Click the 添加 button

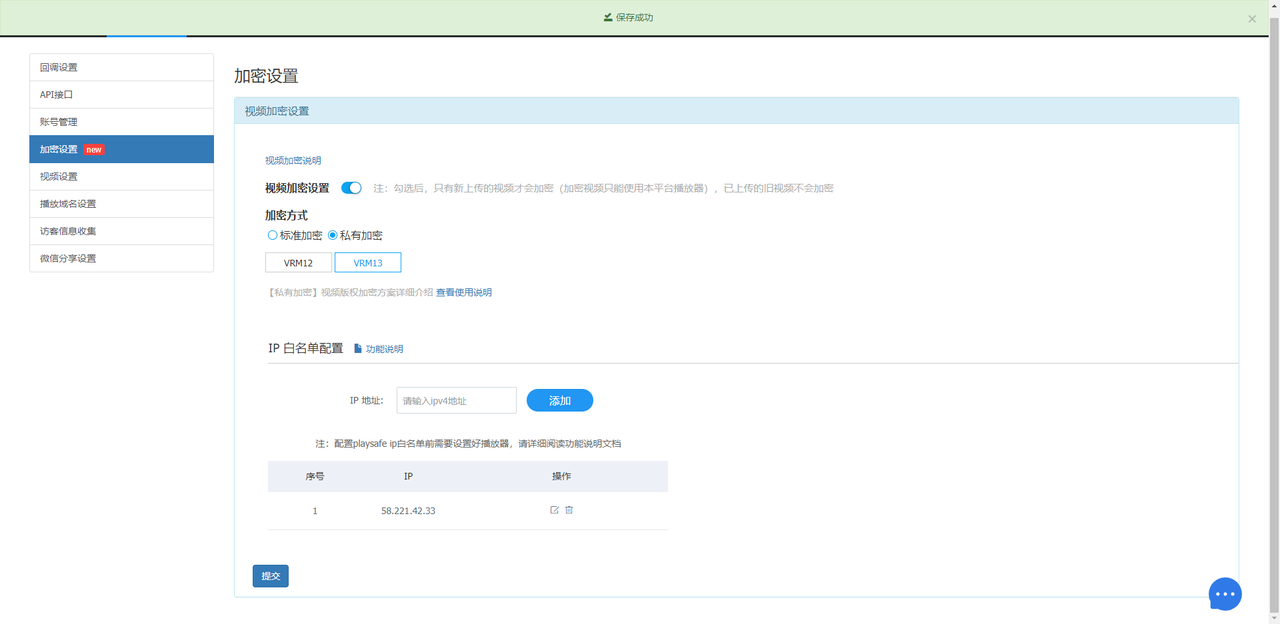click(x=560, y=400)
